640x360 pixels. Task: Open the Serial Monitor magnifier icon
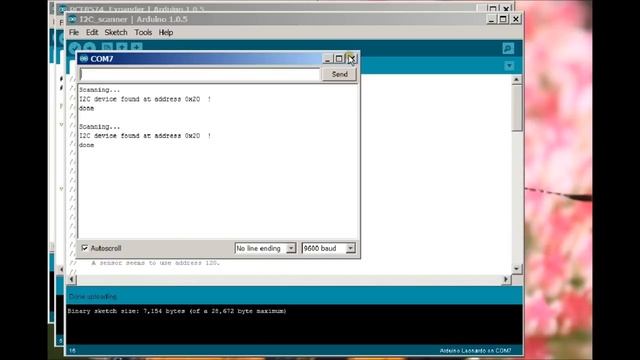508,49
